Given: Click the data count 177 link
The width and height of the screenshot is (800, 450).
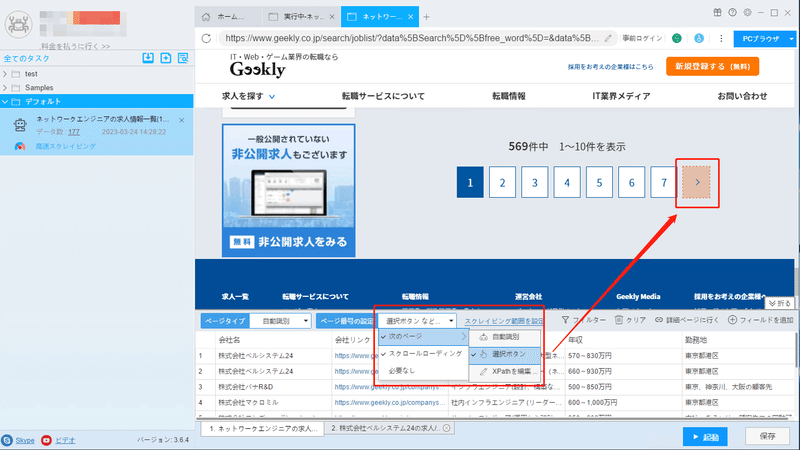Looking at the screenshot, I should point(74,132).
